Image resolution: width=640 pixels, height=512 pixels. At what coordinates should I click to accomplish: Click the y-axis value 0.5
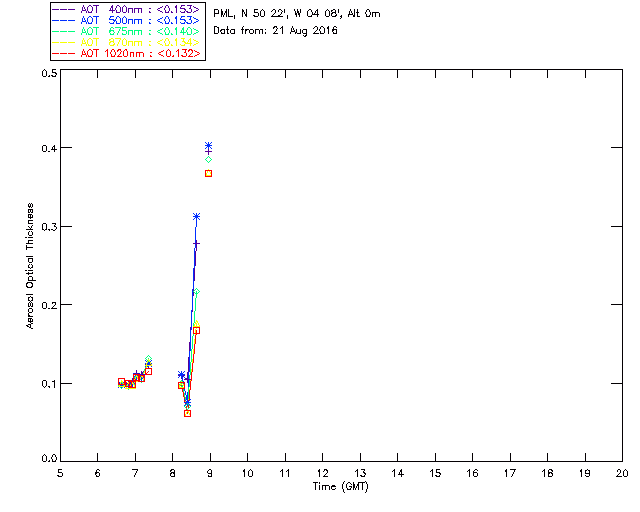(49, 73)
